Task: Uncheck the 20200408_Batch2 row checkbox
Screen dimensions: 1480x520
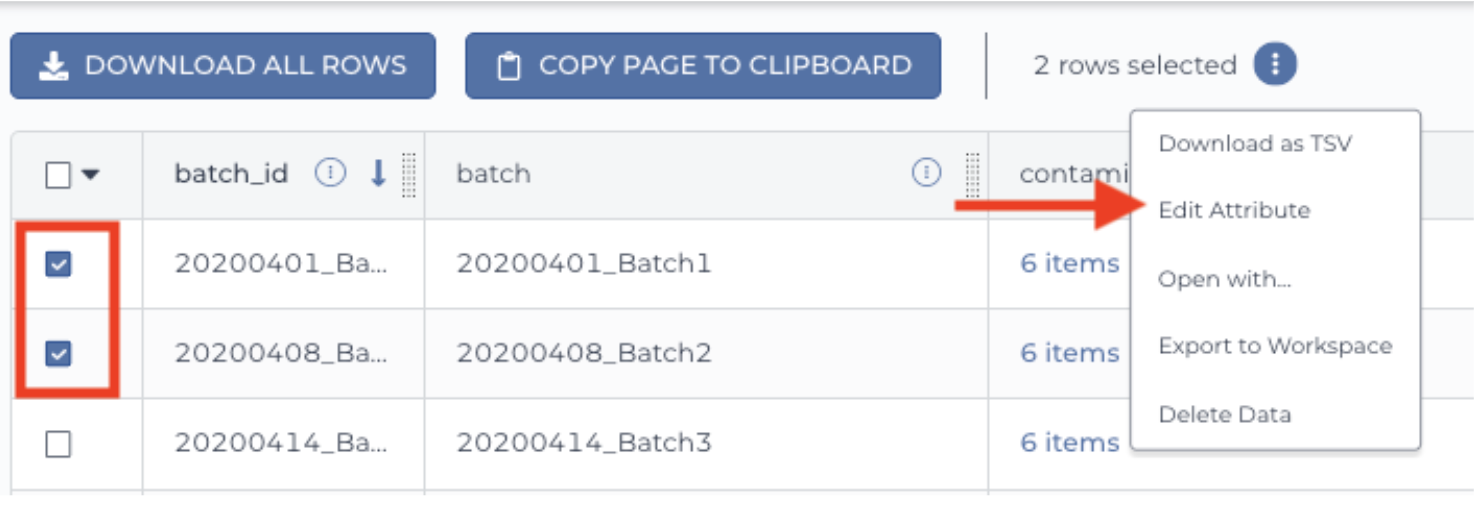Action: click(58, 353)
